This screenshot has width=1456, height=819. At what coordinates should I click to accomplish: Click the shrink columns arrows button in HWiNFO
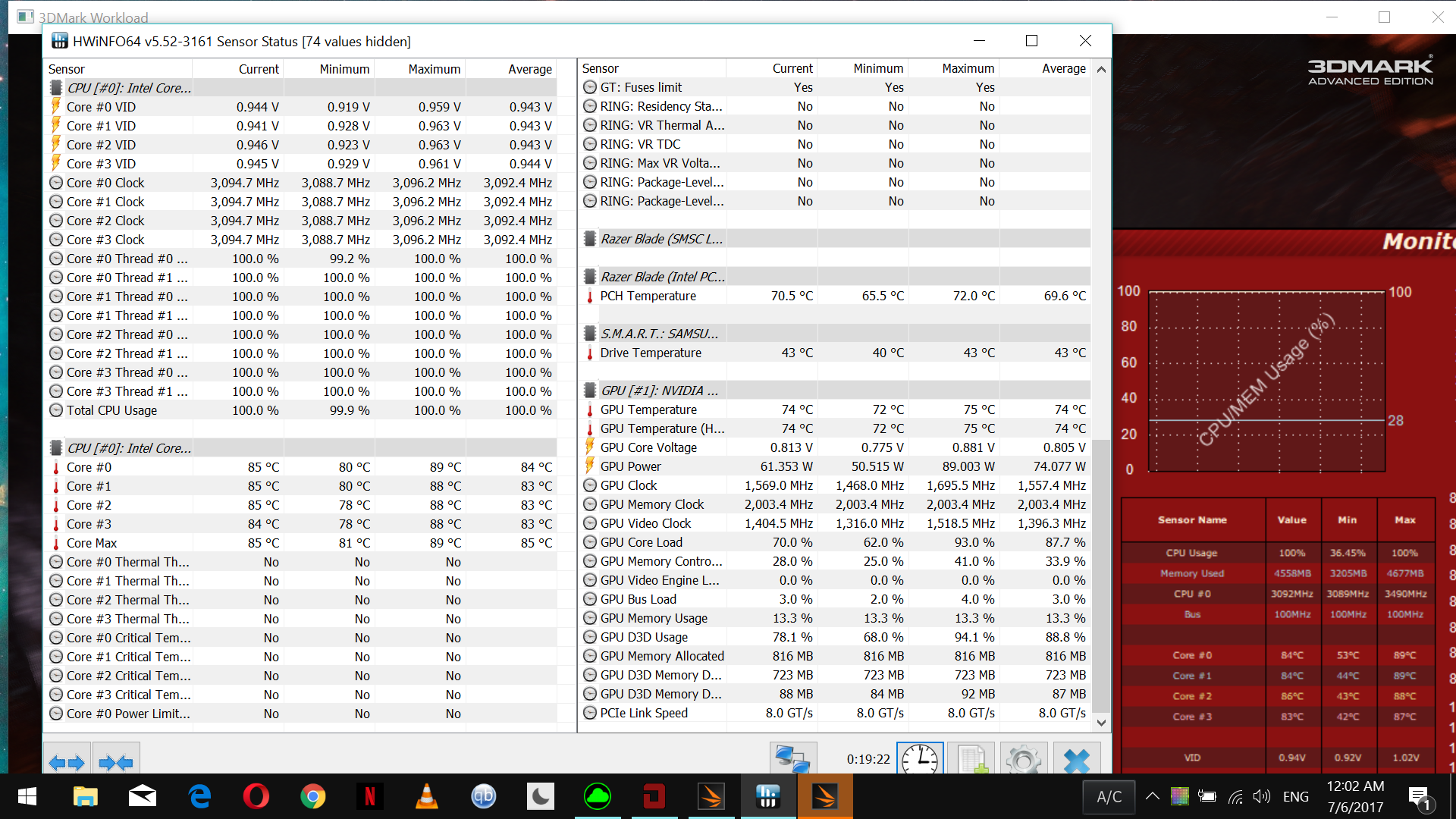(116, 761)
